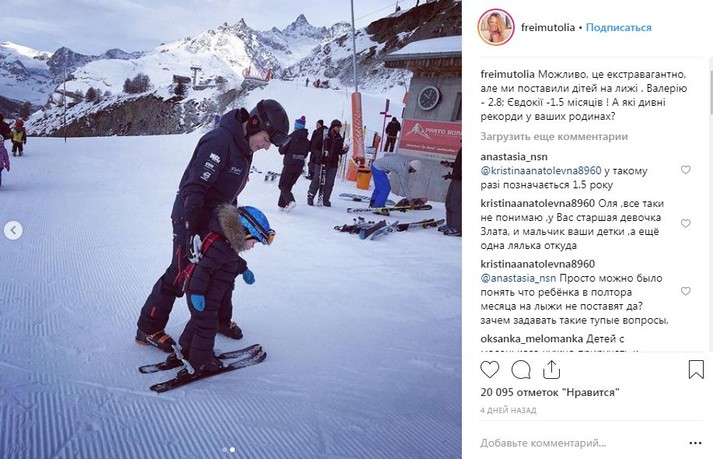Open freimutolia's profile avatar
The width and height of the screenshot is (713, 459).
496,27
